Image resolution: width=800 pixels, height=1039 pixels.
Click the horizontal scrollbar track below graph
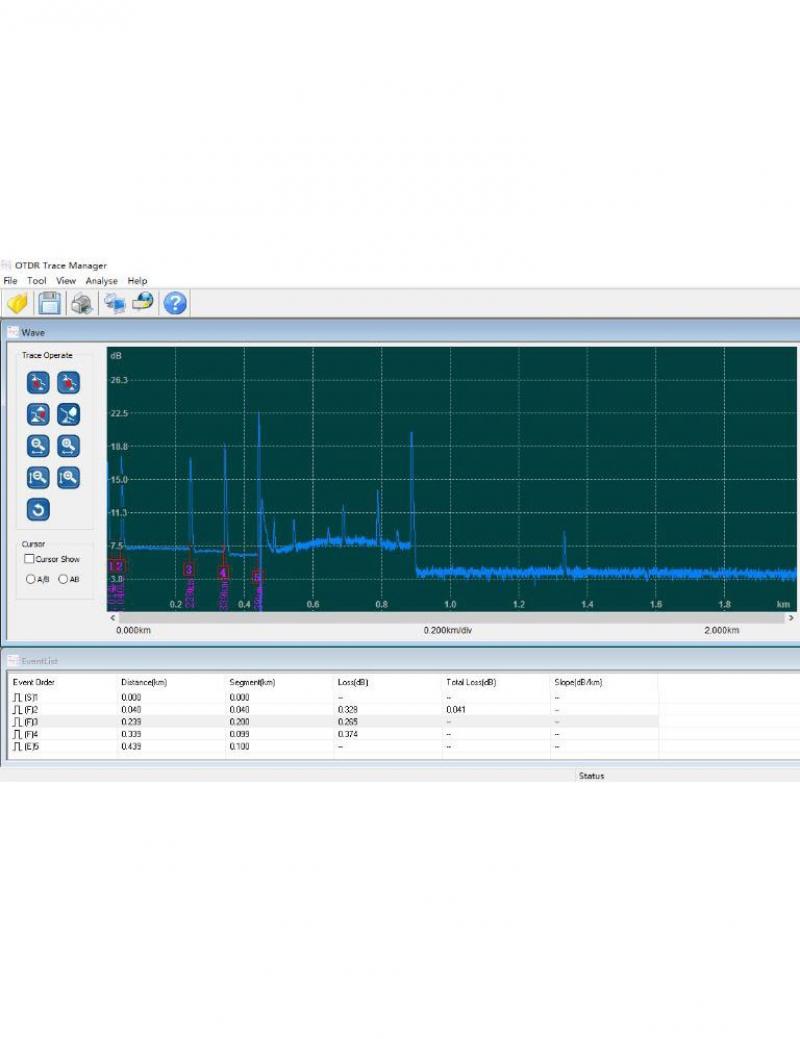pyautogui.click(x=451, y=618)
